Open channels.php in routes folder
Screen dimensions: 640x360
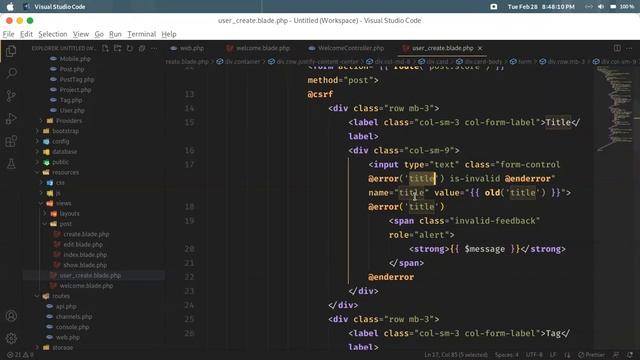tap(74, 316)
